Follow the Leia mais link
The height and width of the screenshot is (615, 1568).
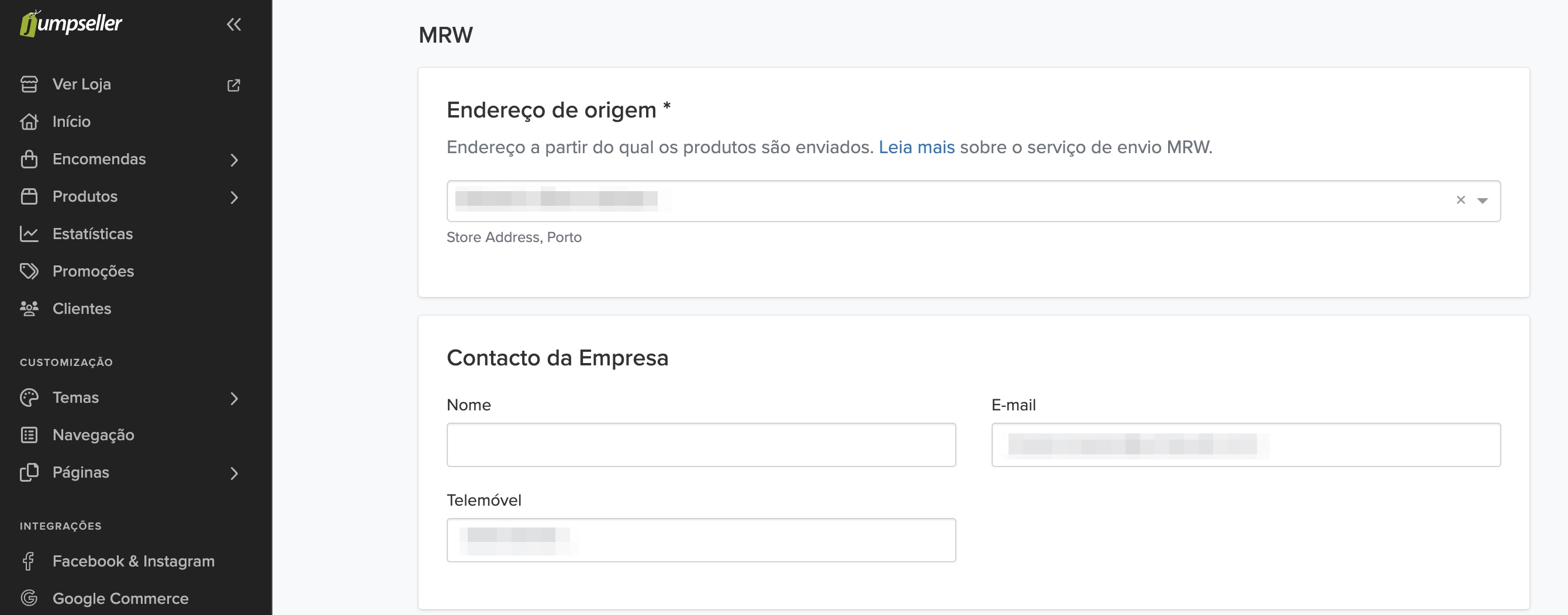coord(916,147)
